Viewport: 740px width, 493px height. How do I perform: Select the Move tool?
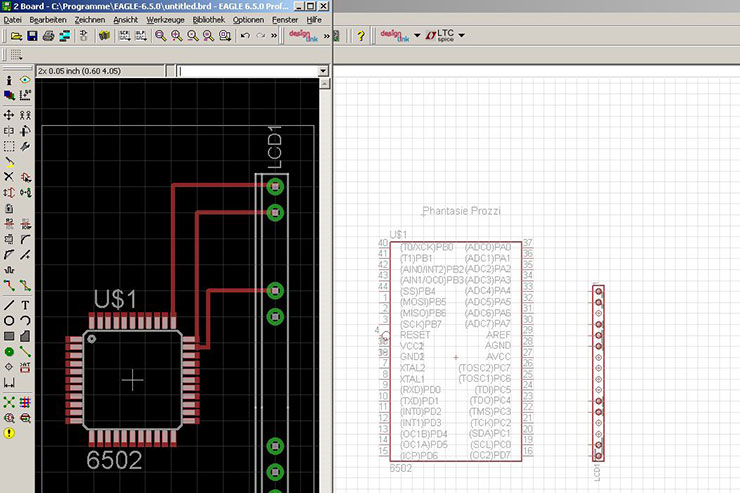[9, 115]
